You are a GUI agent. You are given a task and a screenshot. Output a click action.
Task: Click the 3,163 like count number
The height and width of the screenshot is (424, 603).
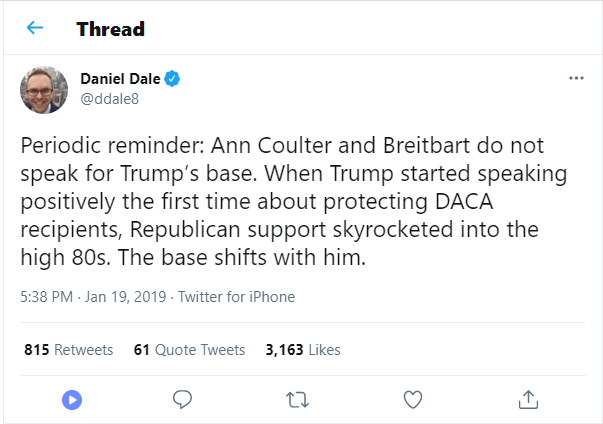(x=284, y=350)
